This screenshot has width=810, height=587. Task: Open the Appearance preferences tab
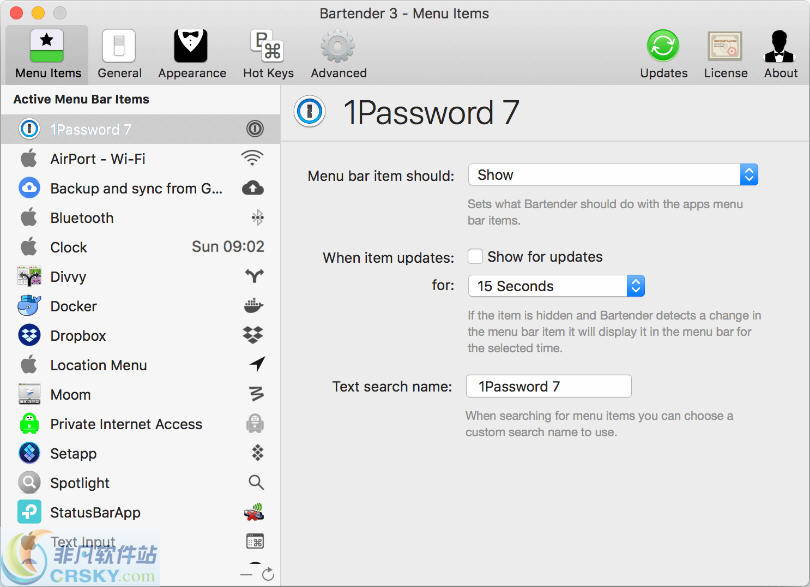pyautogui.click(x=192, y=55)
